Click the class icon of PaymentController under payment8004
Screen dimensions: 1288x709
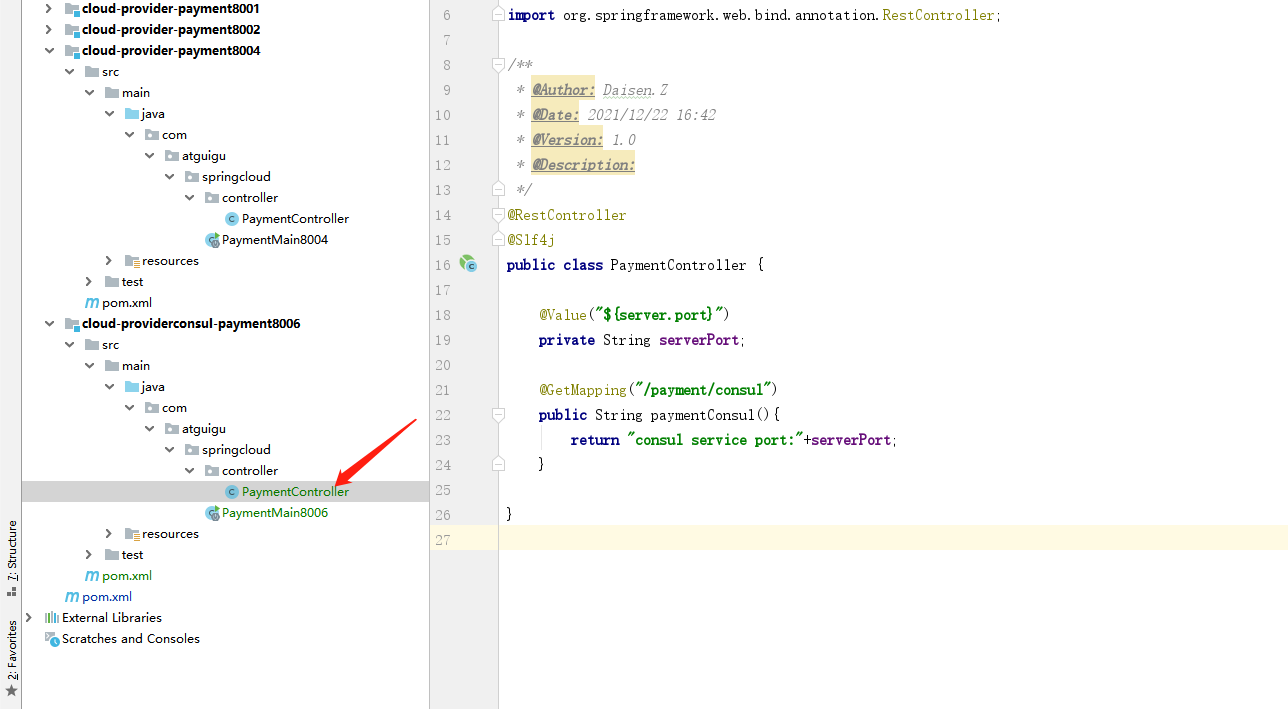click(232, 219)
